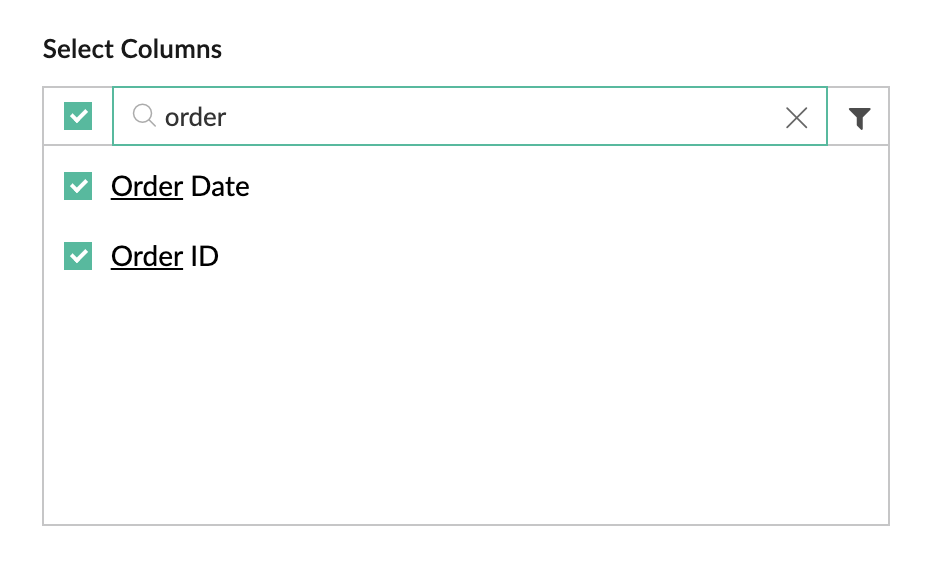Viewport: 930px width, 572px height.
Task: Click the empty area below Order ID
Action: pos(465,400)
